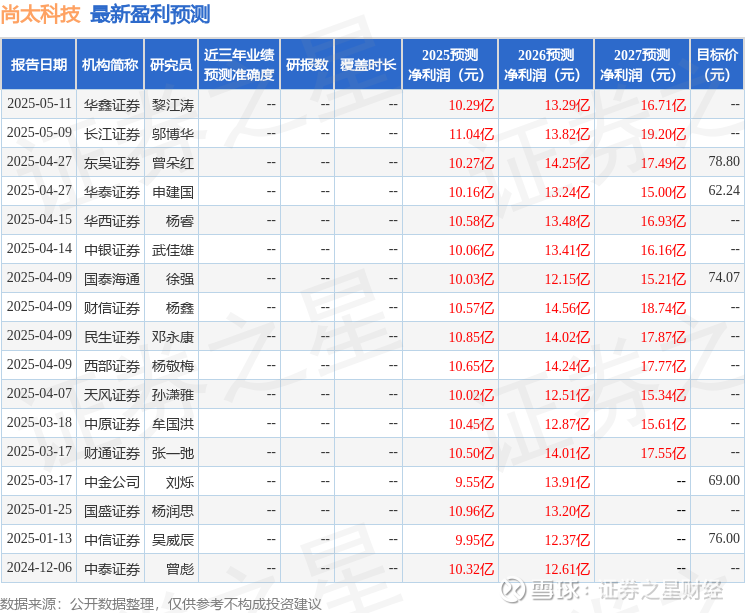
Task: Click 2027 forecast value 15.00亿
Action: [663, 192]
